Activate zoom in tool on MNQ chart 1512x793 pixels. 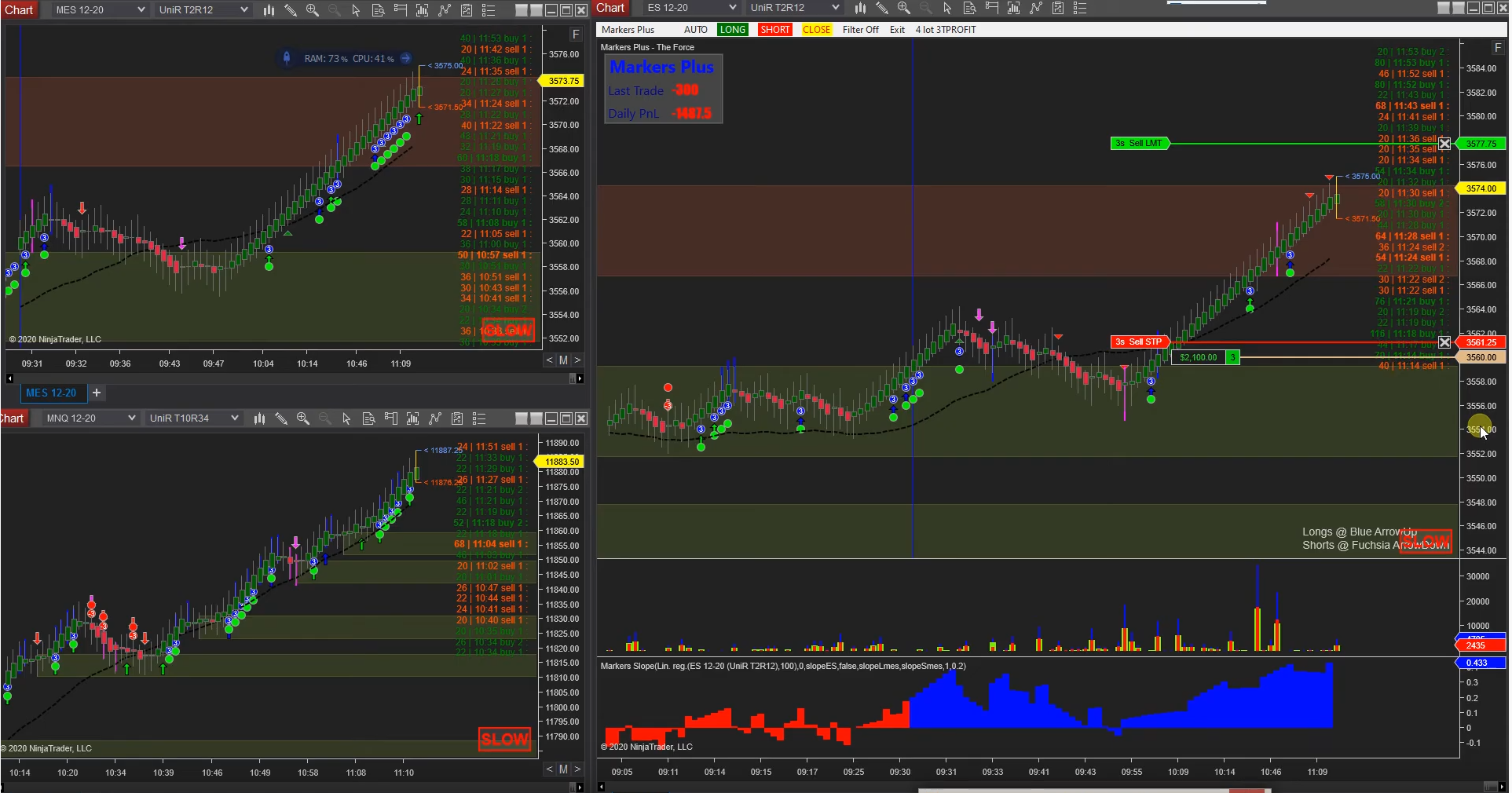pyautogui.click(x=303, y=418)
